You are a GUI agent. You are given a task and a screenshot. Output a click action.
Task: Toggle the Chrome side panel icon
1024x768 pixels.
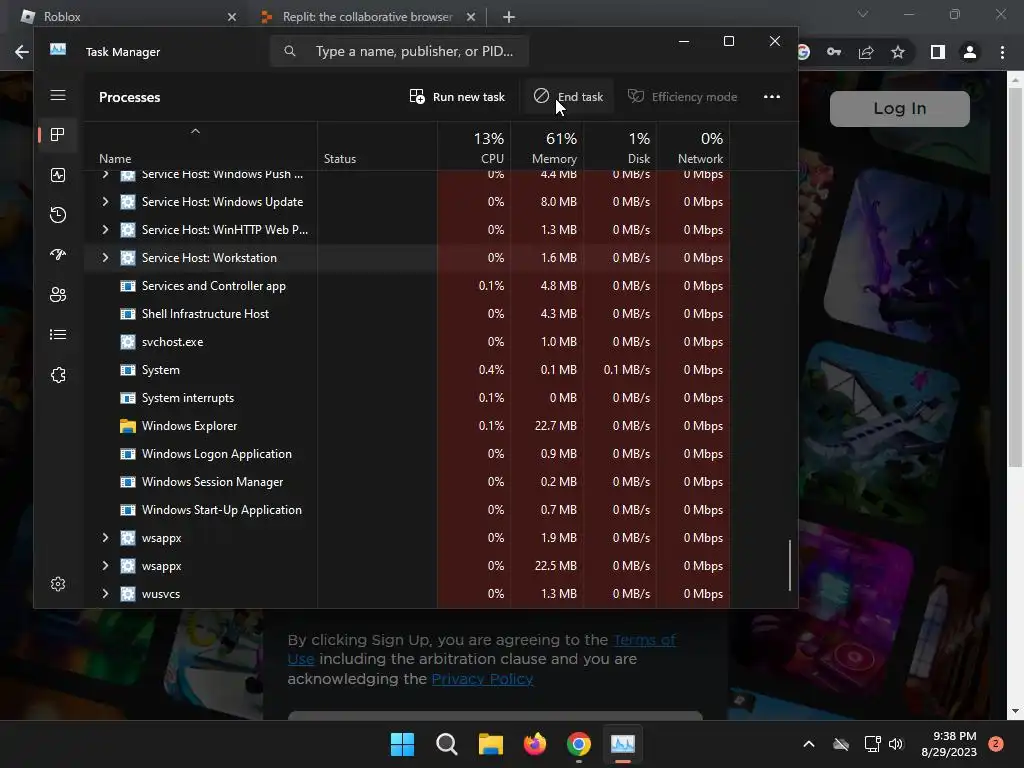point(938,52)
